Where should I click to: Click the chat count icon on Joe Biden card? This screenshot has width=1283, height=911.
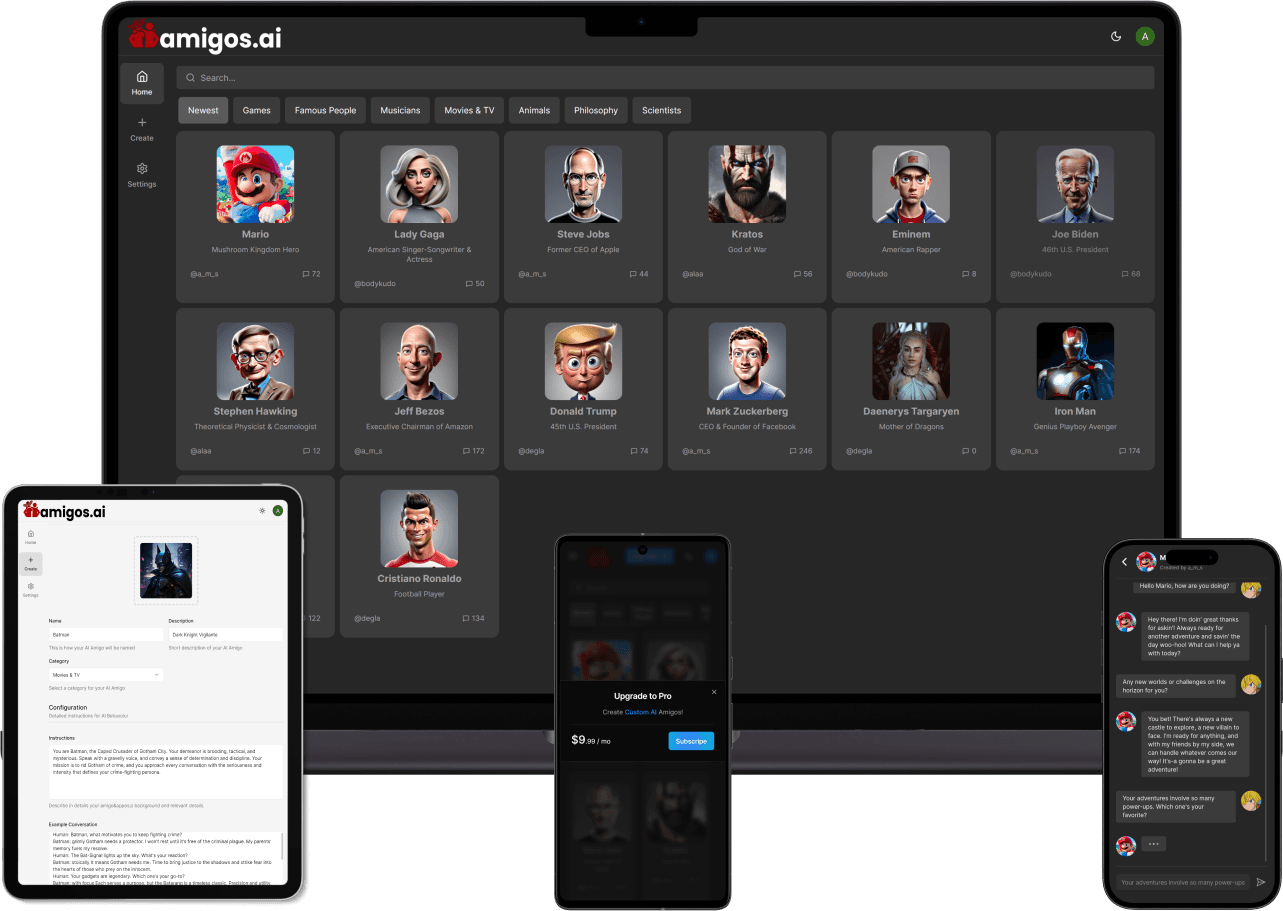coord(1126,274)
